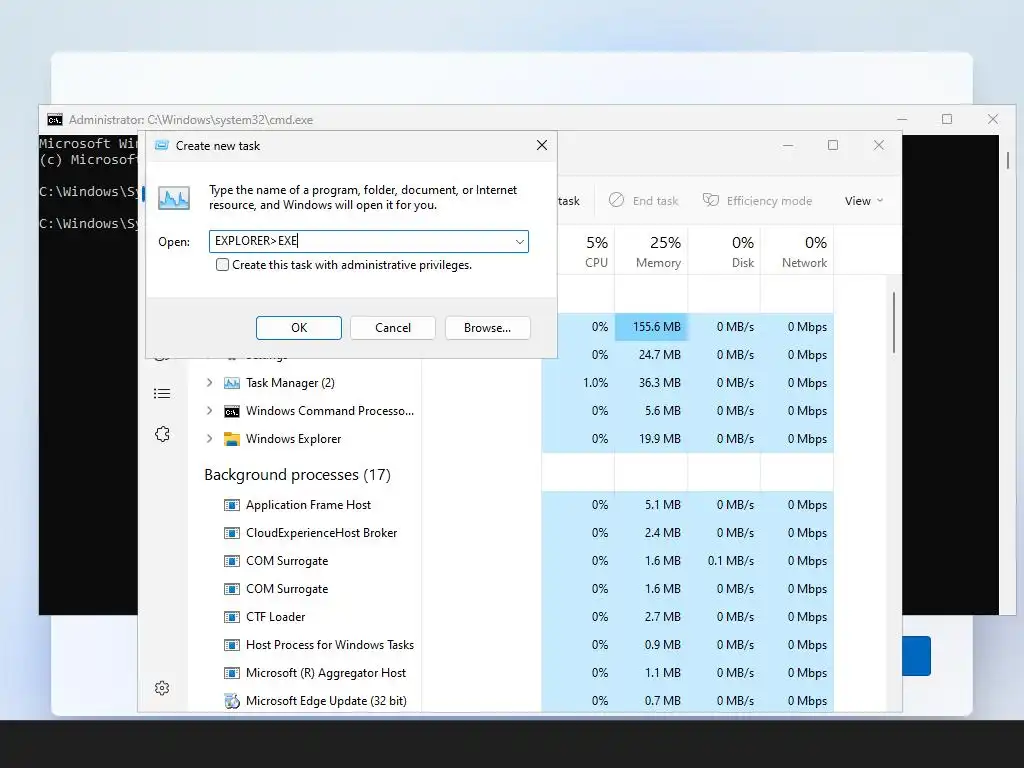1024x768 pixels.
Task: Click Background processes (17) header
Action: (297, 475)
